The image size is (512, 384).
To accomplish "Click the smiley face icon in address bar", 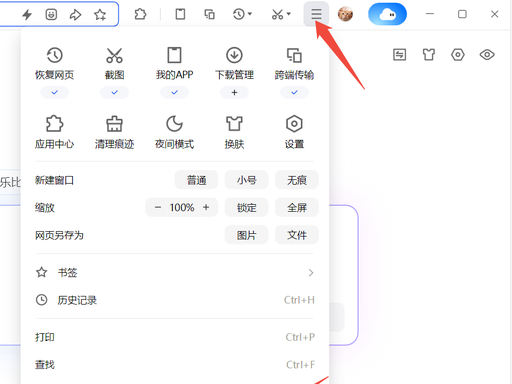I will coord(51,14).
